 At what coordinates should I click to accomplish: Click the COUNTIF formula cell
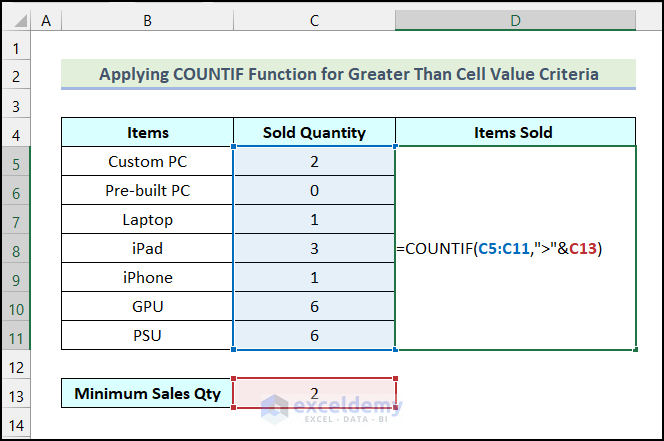[x=515, y=249]
